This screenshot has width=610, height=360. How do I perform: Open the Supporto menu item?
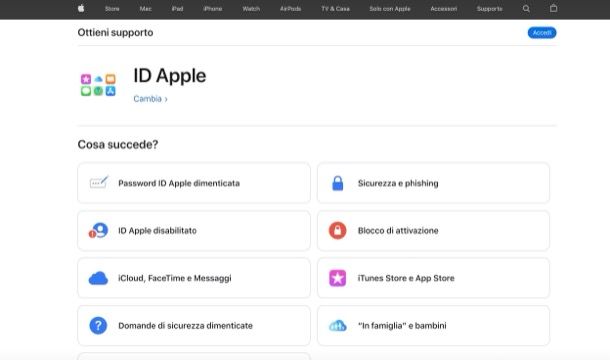[x=489, y=9]
